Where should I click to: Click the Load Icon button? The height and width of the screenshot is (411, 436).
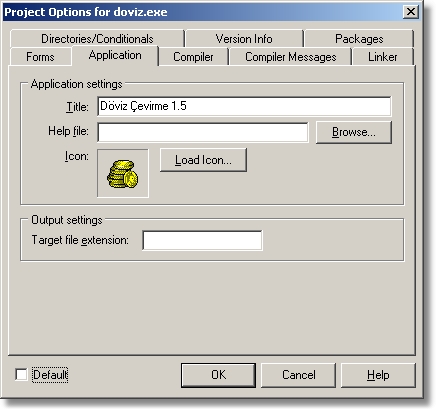203,160
